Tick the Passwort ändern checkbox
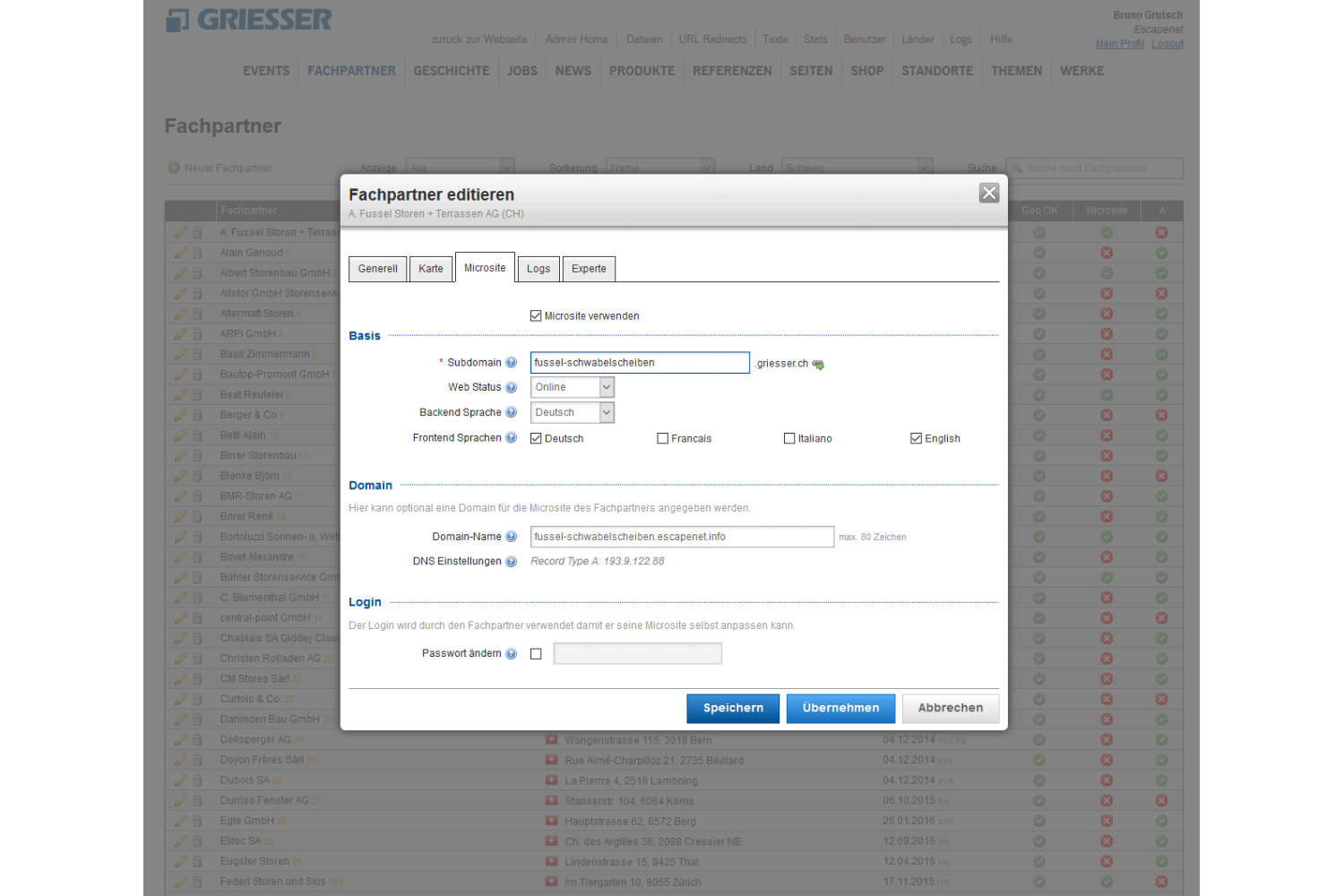The width and height of the screenshot is (1344, 896). (536, 654)
